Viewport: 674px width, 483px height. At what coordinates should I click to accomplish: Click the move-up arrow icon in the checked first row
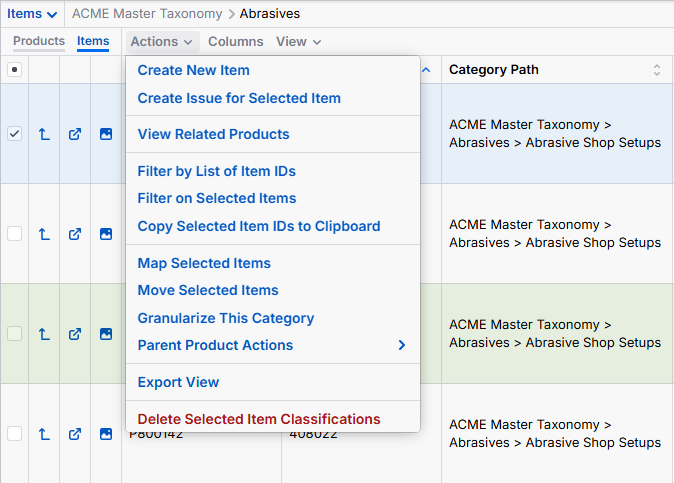pyautogui.click(x=44, y=134)
